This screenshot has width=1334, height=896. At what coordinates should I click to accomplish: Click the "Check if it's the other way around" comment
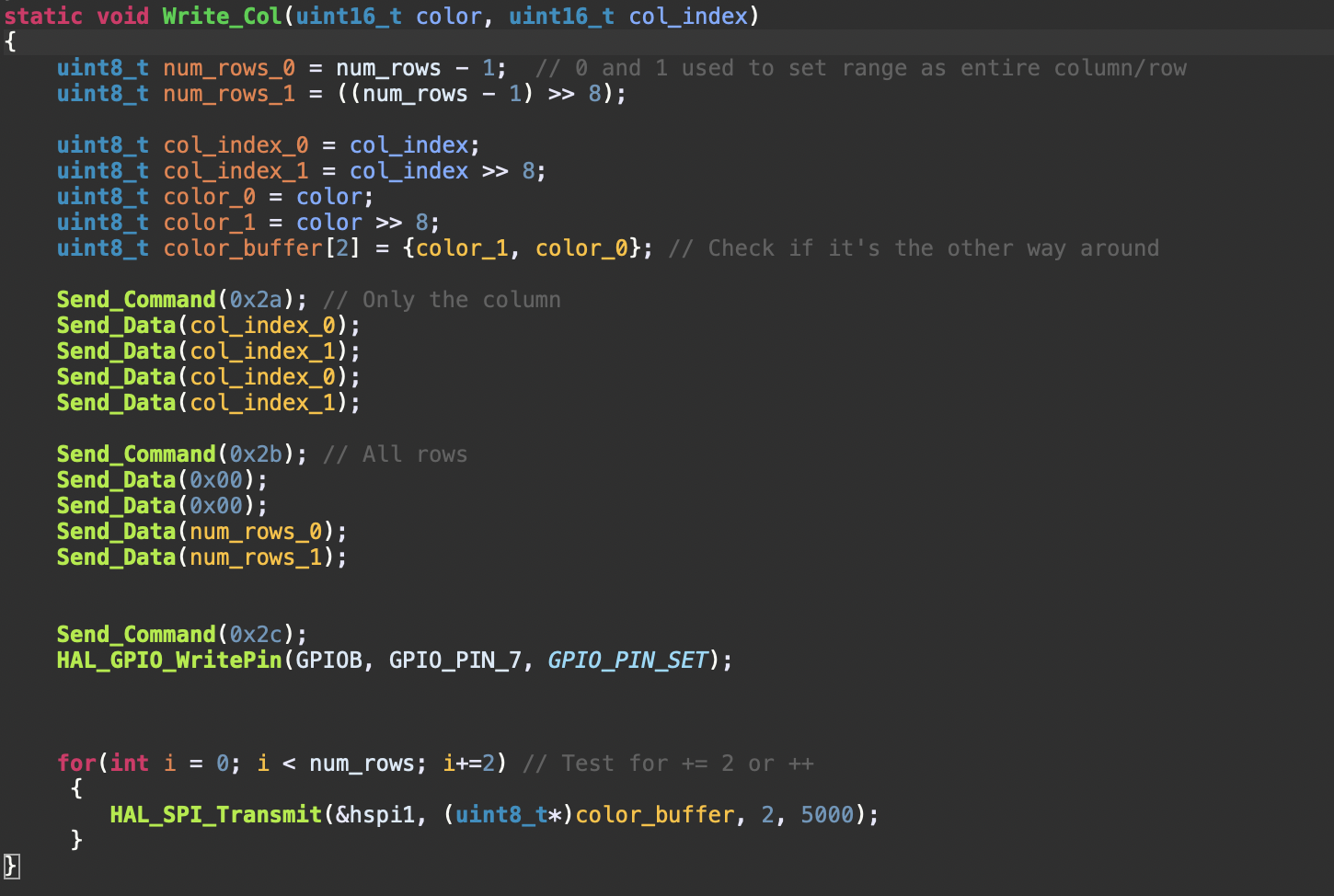(914, 248)
